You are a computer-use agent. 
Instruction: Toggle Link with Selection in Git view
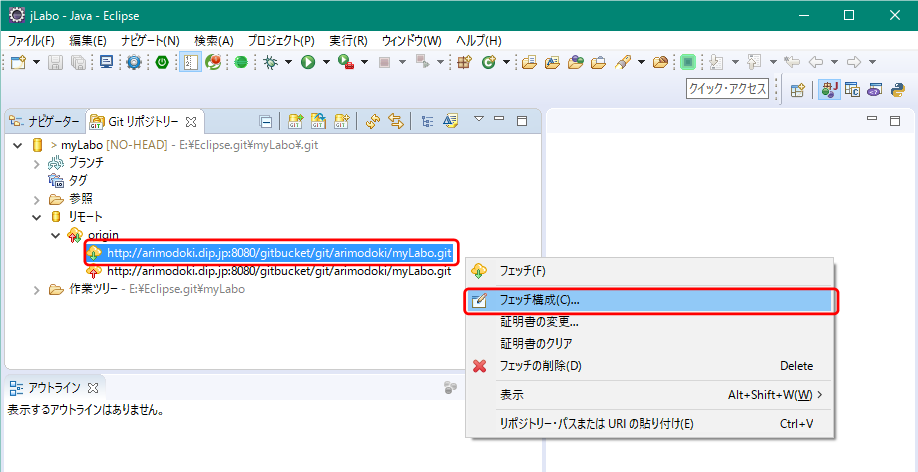(396, 121)
